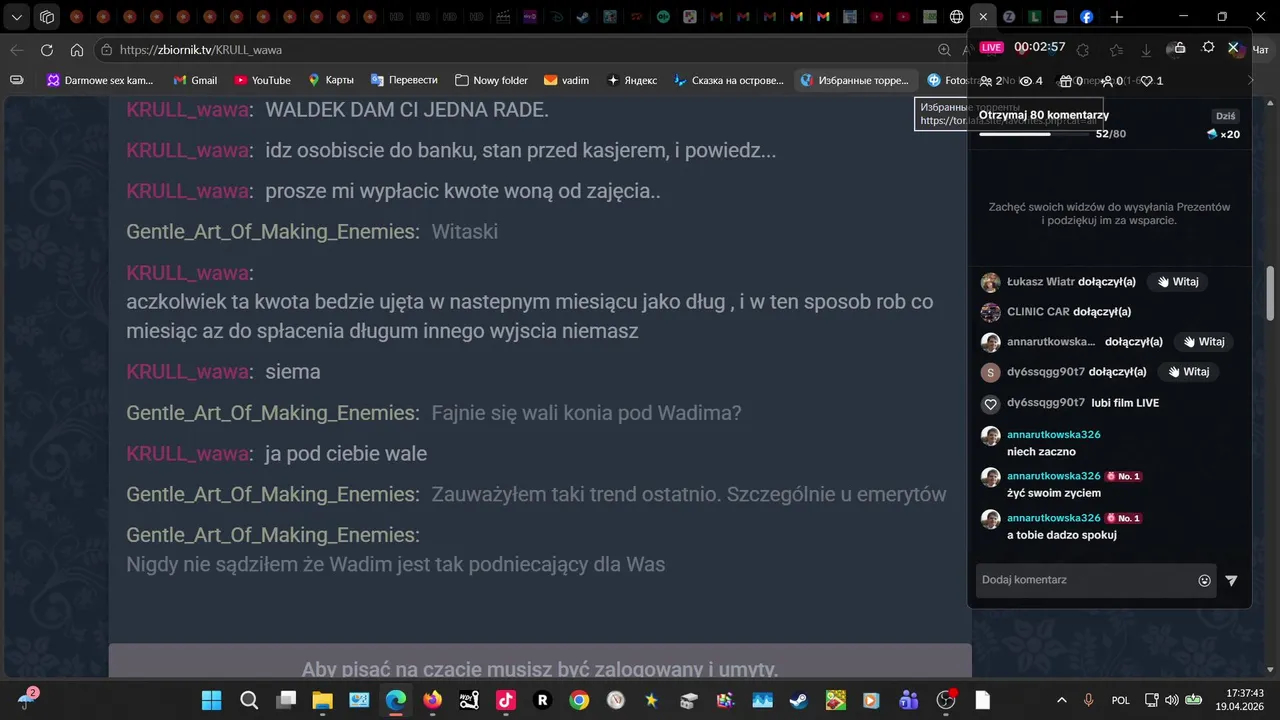Greet Łukasz Wiatr with Witaj

coord(1178,282)
